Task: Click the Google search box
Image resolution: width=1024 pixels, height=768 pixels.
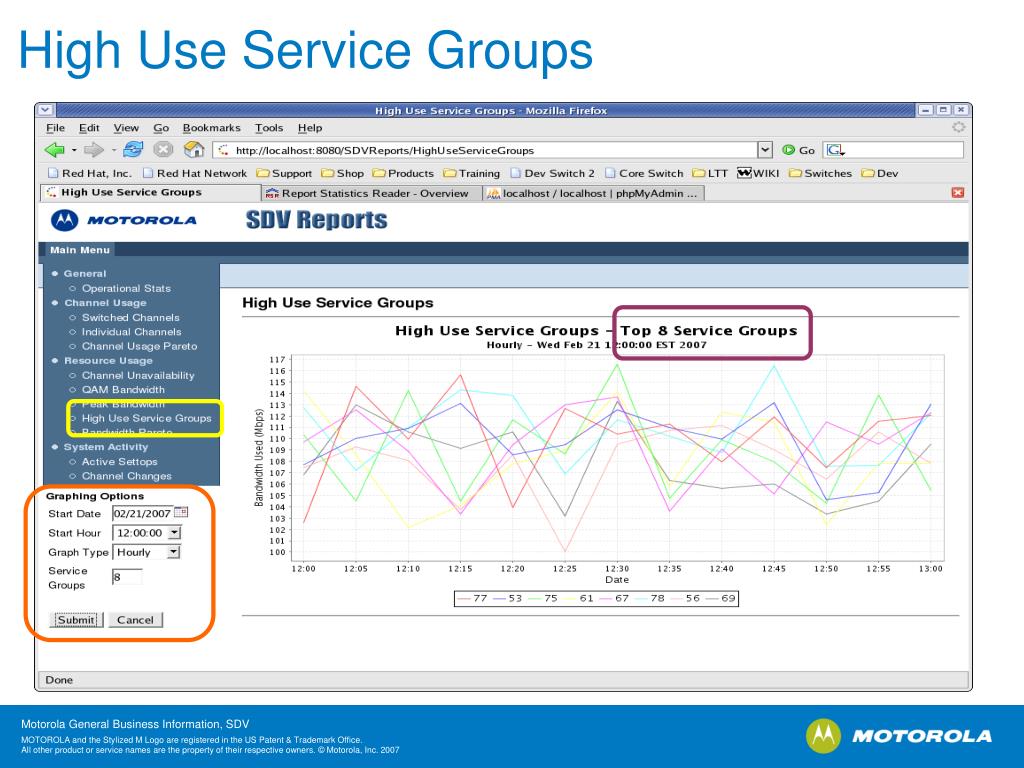Action: coord(893,150)
